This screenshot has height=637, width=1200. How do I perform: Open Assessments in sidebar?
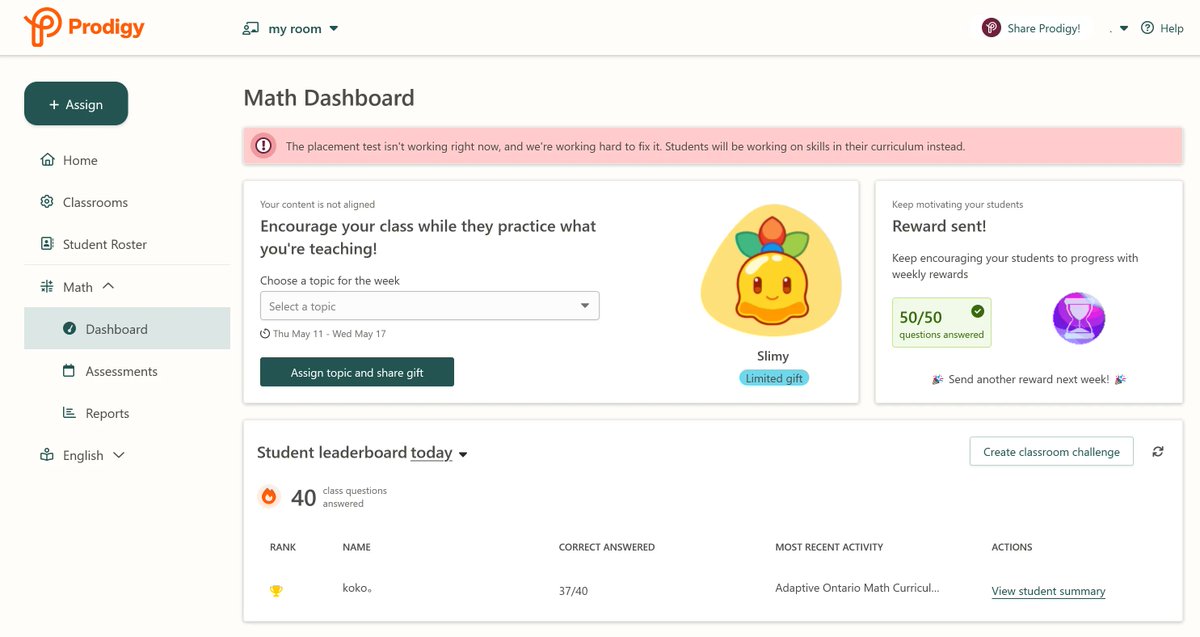(x=121, y=371)
